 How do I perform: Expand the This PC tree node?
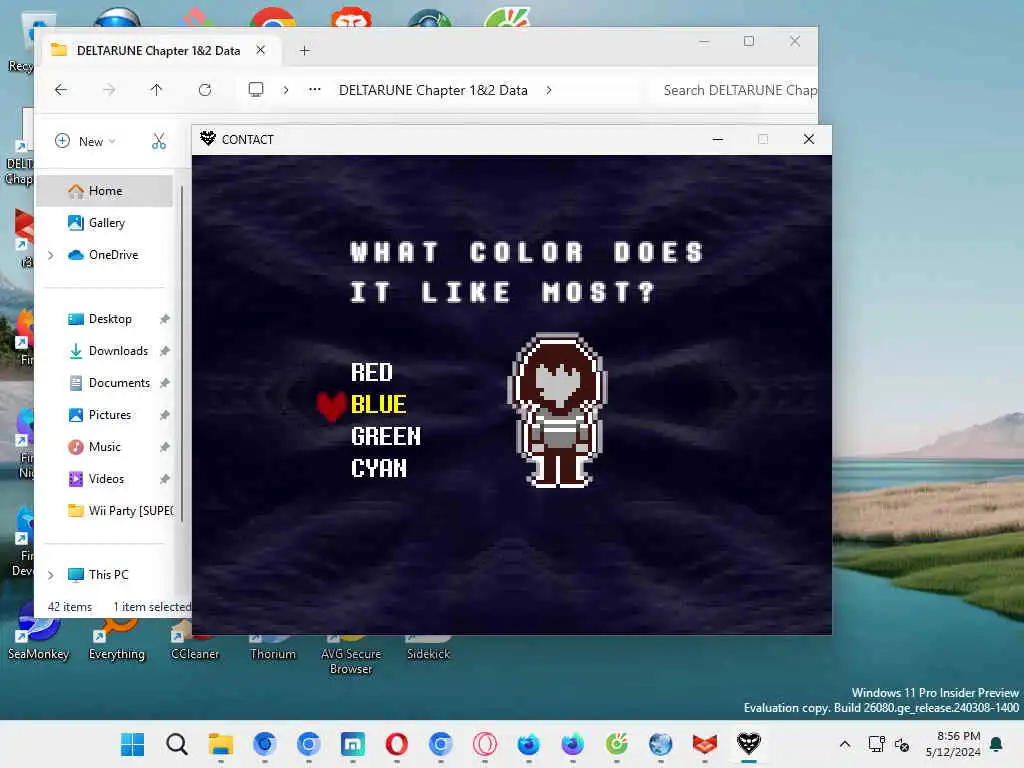(x=51, y=575)
